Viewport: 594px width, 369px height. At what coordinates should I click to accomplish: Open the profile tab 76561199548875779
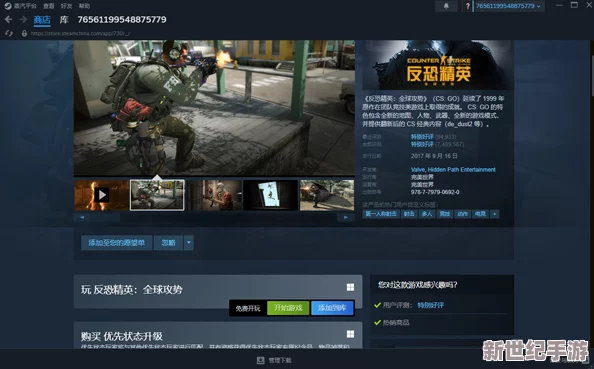click(122, 20)
